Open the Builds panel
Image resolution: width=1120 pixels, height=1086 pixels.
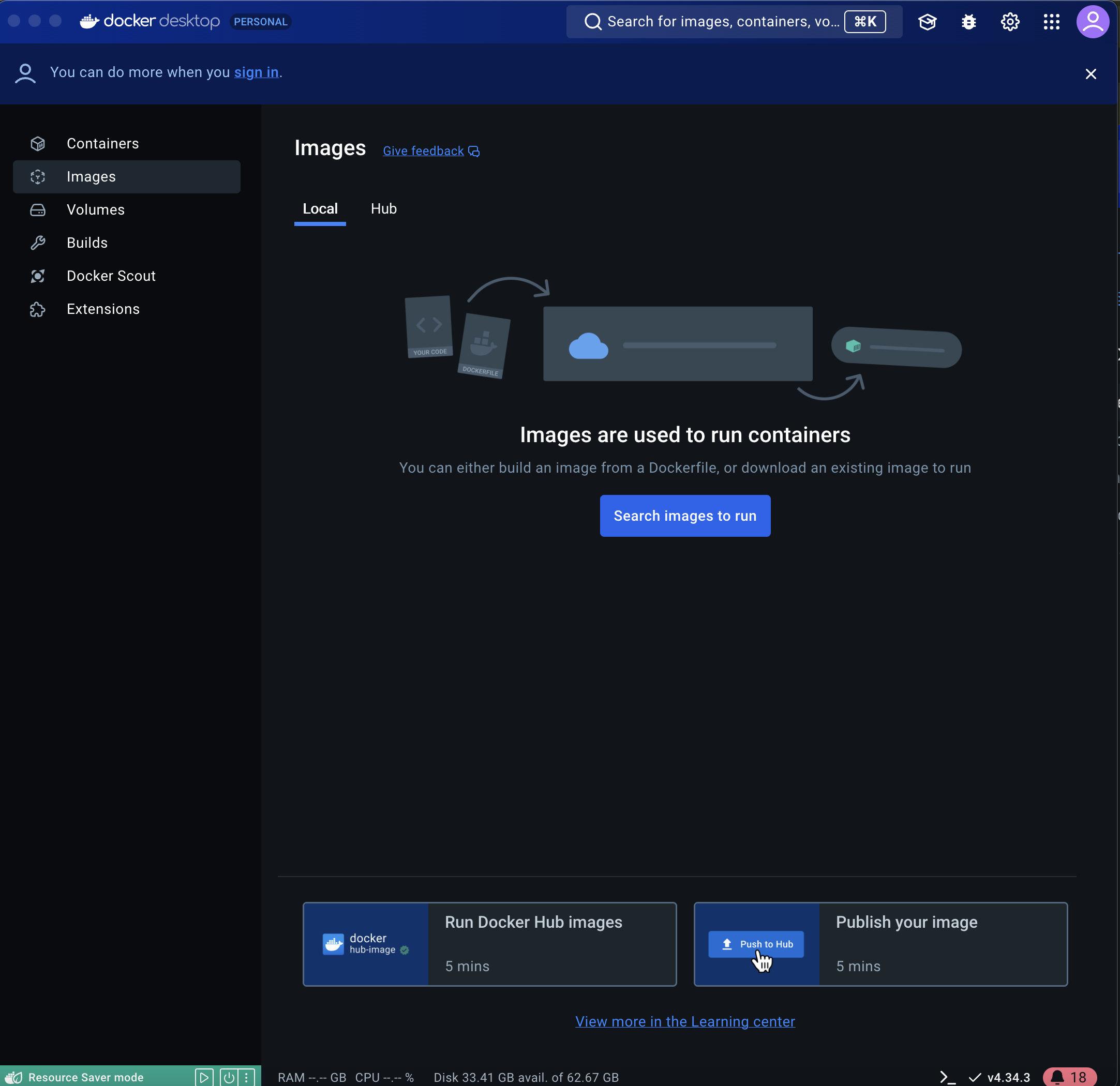(87, 242)
